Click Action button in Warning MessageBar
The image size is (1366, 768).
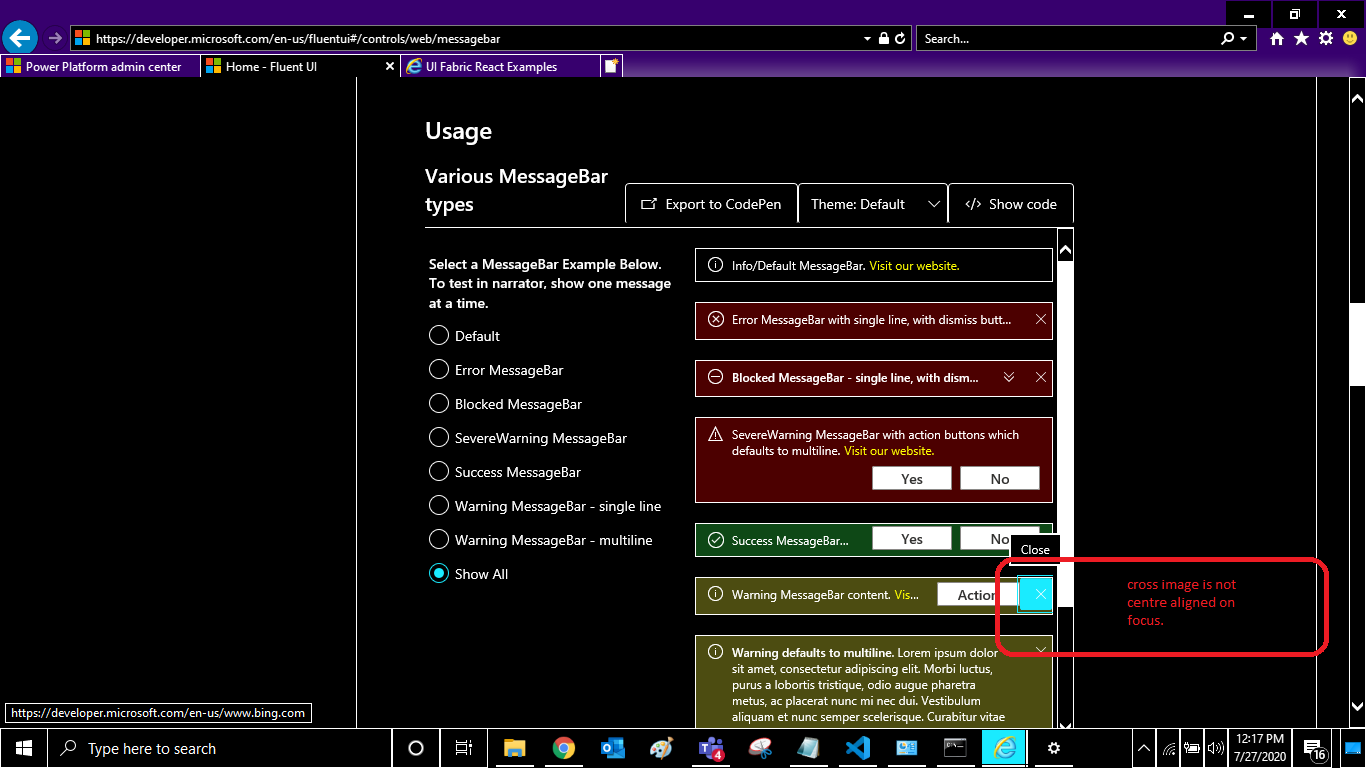tap(976, 594)
